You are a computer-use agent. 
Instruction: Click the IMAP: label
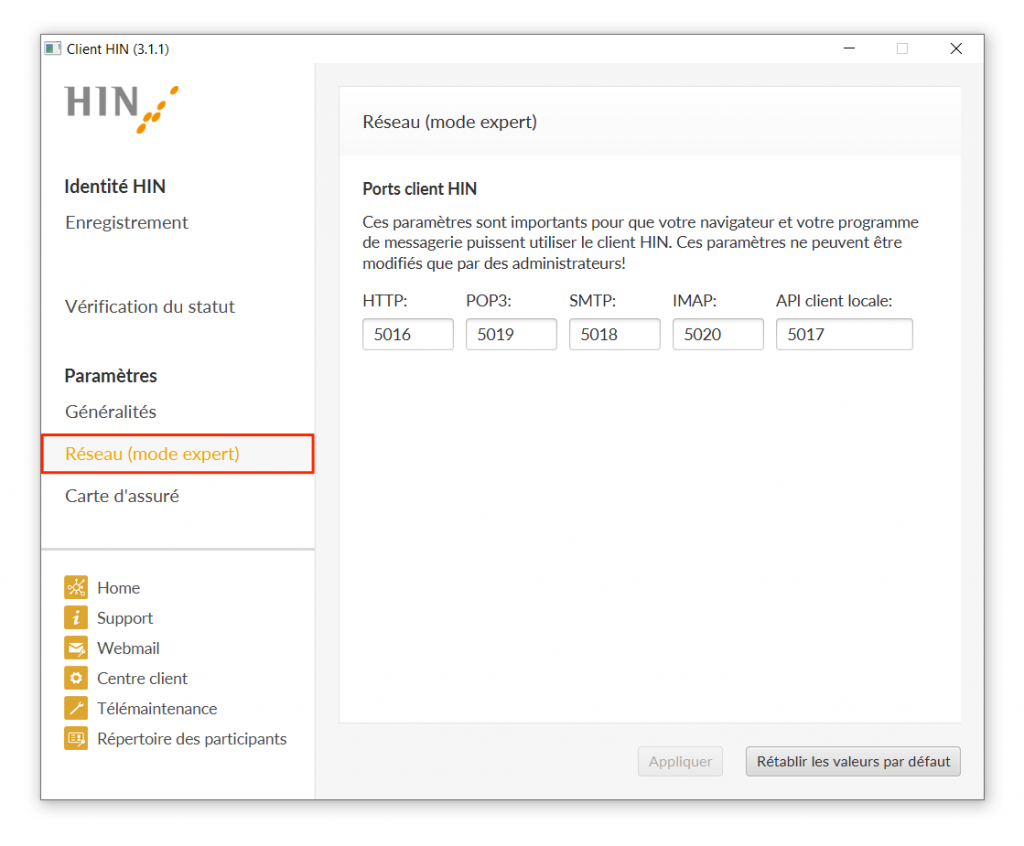pyautogui.click(x=695, y=301)
